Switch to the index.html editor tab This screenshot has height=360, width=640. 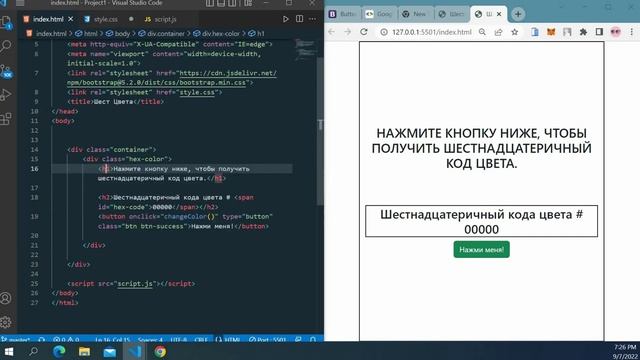point(49,19)
